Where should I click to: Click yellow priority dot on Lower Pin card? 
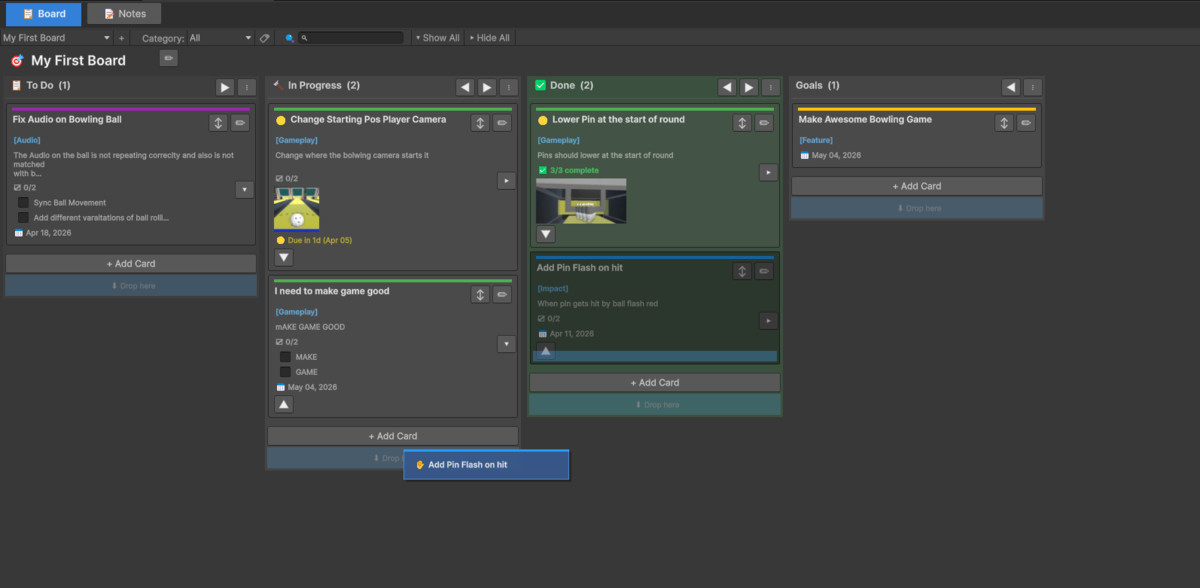coord(543,120)
